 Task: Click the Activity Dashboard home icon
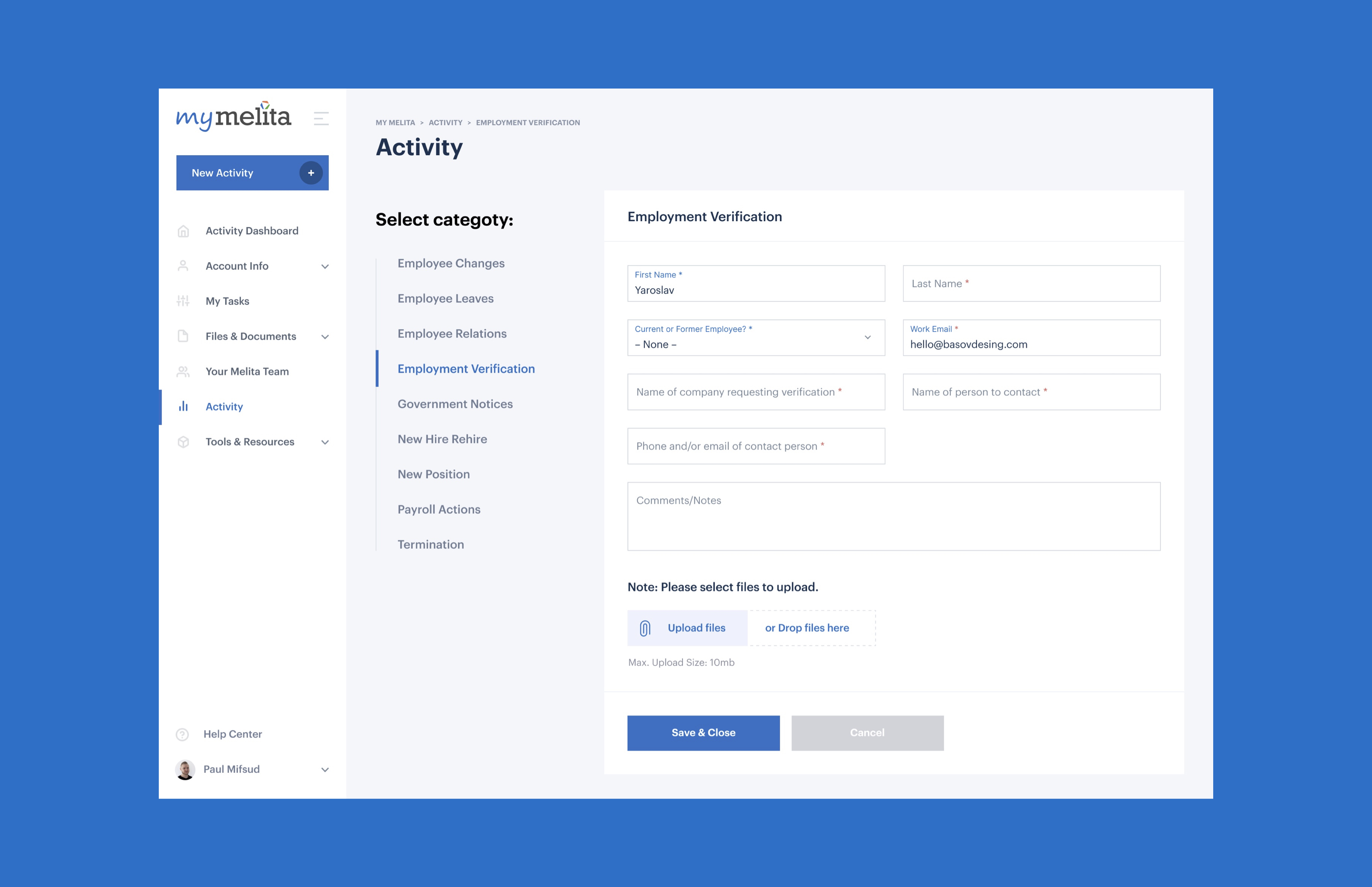[x=183, y=231]
